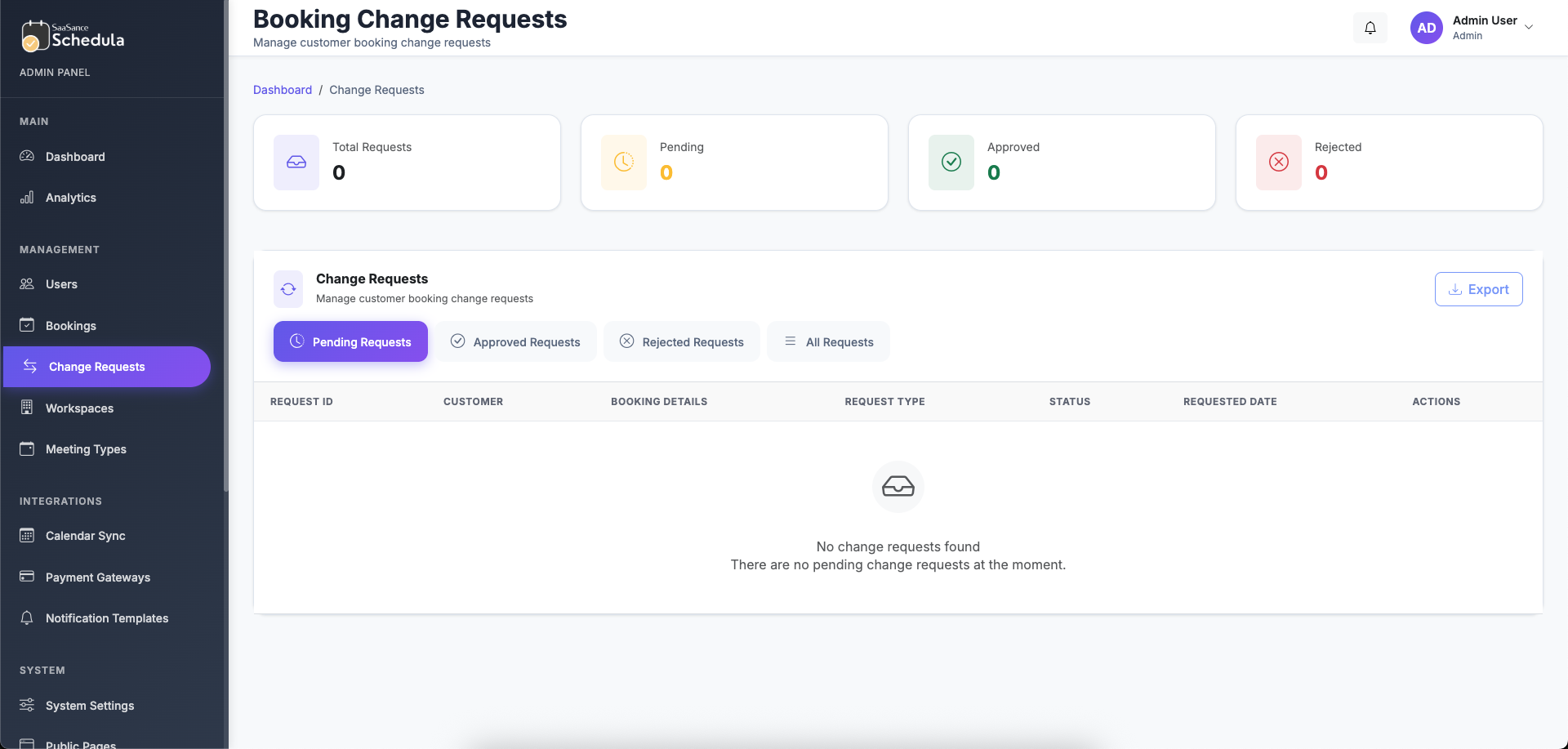Click the Export button
The image size is (1568, 749).
click(1478, 289)
